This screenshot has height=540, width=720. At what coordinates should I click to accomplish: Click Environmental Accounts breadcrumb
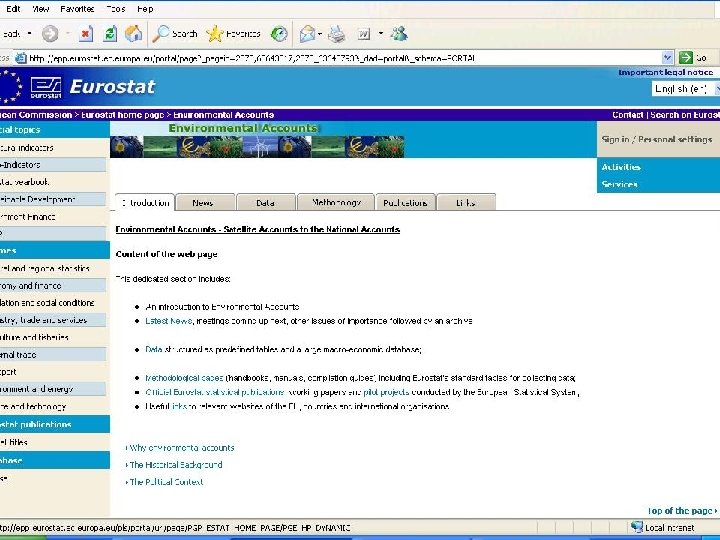pyautogui.click(x=224, y=115)
